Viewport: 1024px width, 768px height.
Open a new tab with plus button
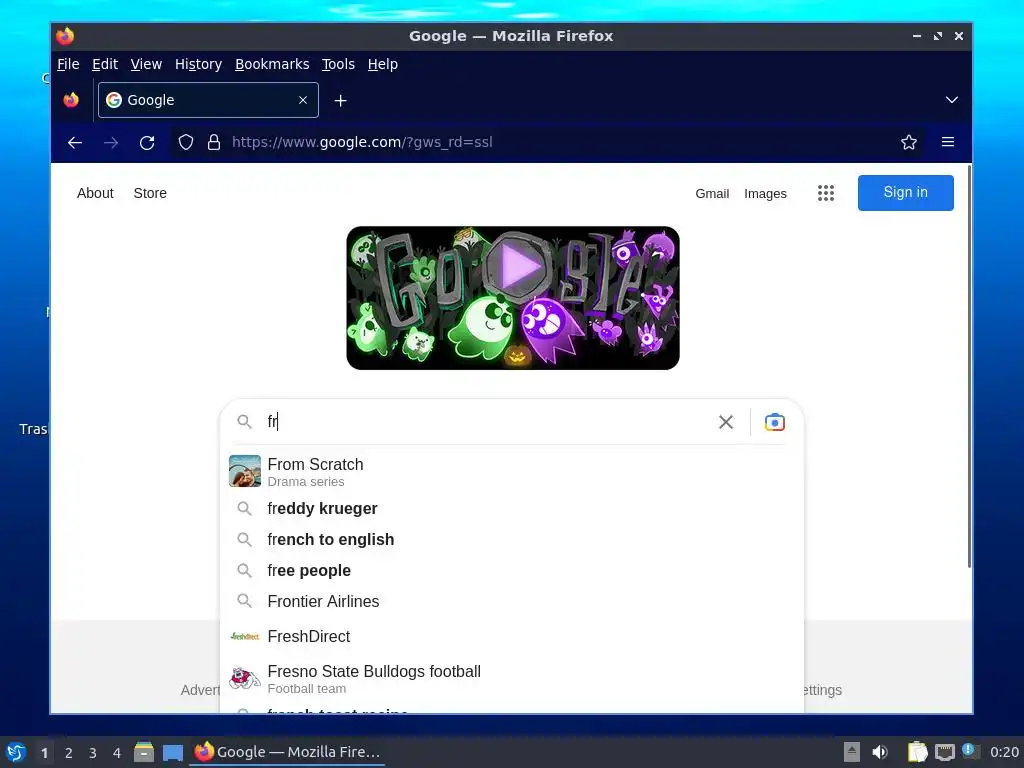pos(340,101)
